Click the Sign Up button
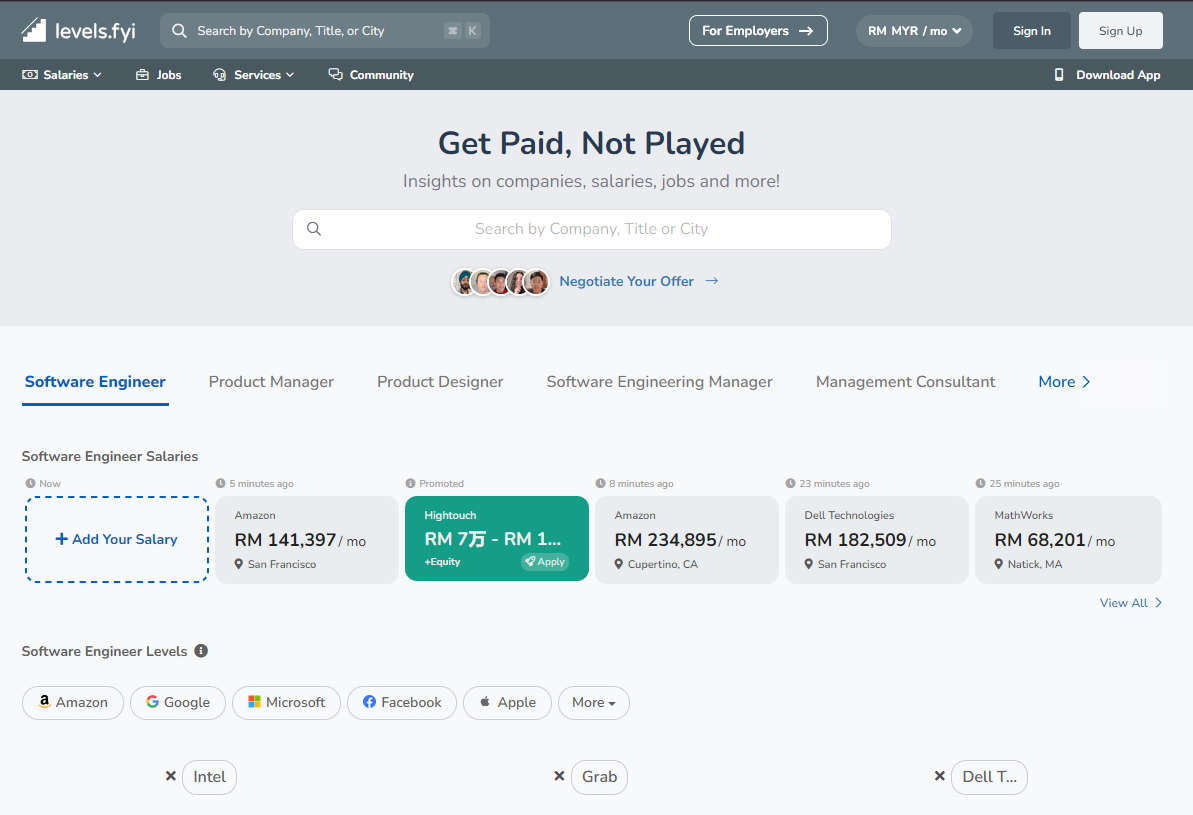Viewport: 1193px width, 815px height. pos(1120,30)
